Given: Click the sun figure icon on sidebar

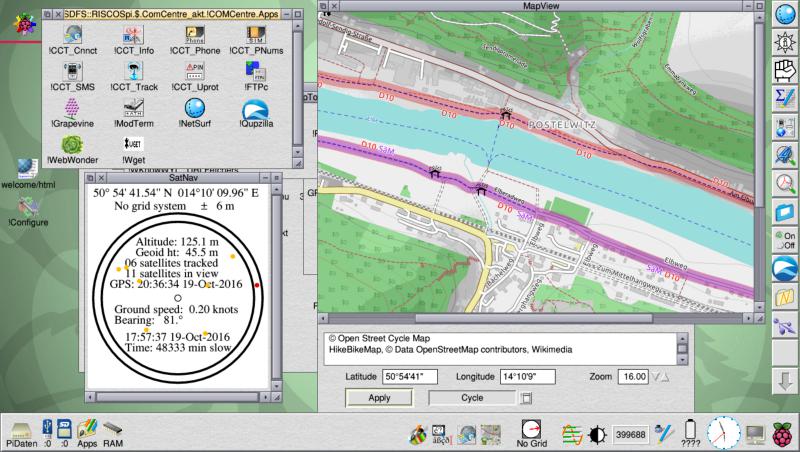Looking at the screenshot, I should click(785, 42).
